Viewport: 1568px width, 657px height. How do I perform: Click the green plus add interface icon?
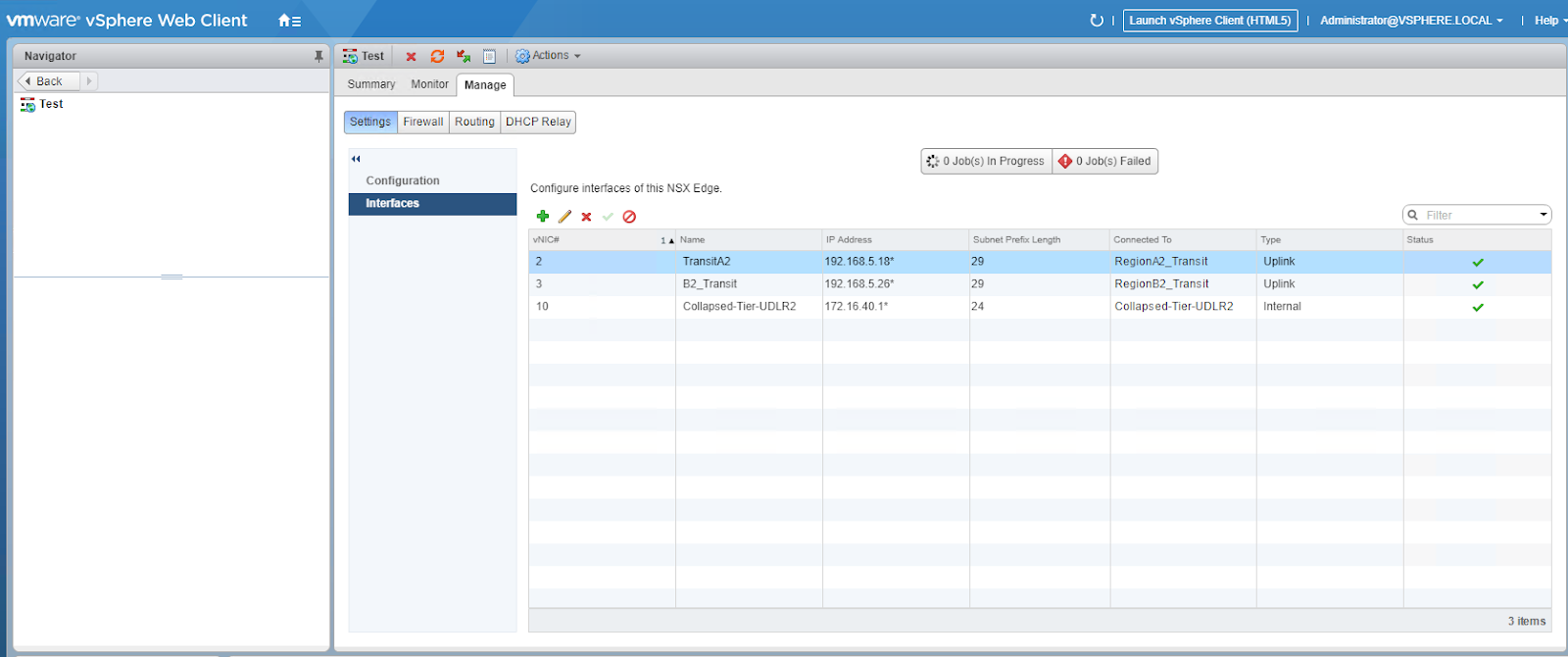point(542,217)
